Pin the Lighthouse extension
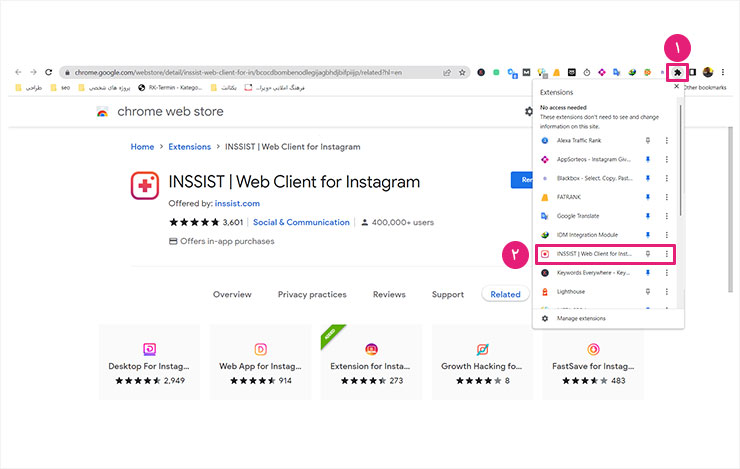 coord(648,292)
